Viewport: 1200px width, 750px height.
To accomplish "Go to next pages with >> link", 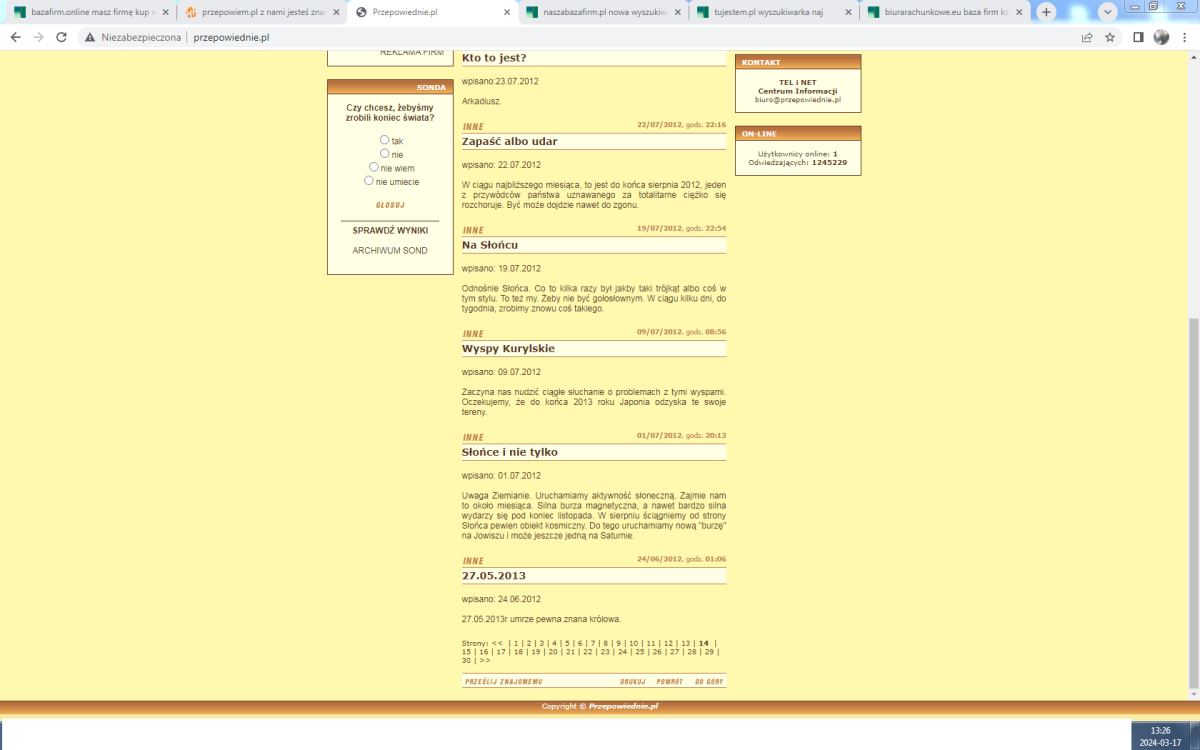I will pos(485,660).
